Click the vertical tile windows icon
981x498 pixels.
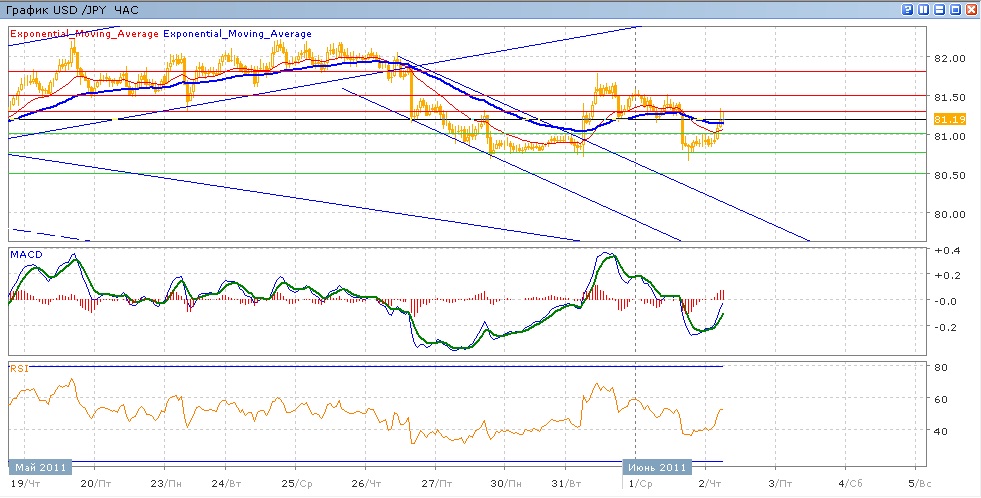tap(922, 10)
